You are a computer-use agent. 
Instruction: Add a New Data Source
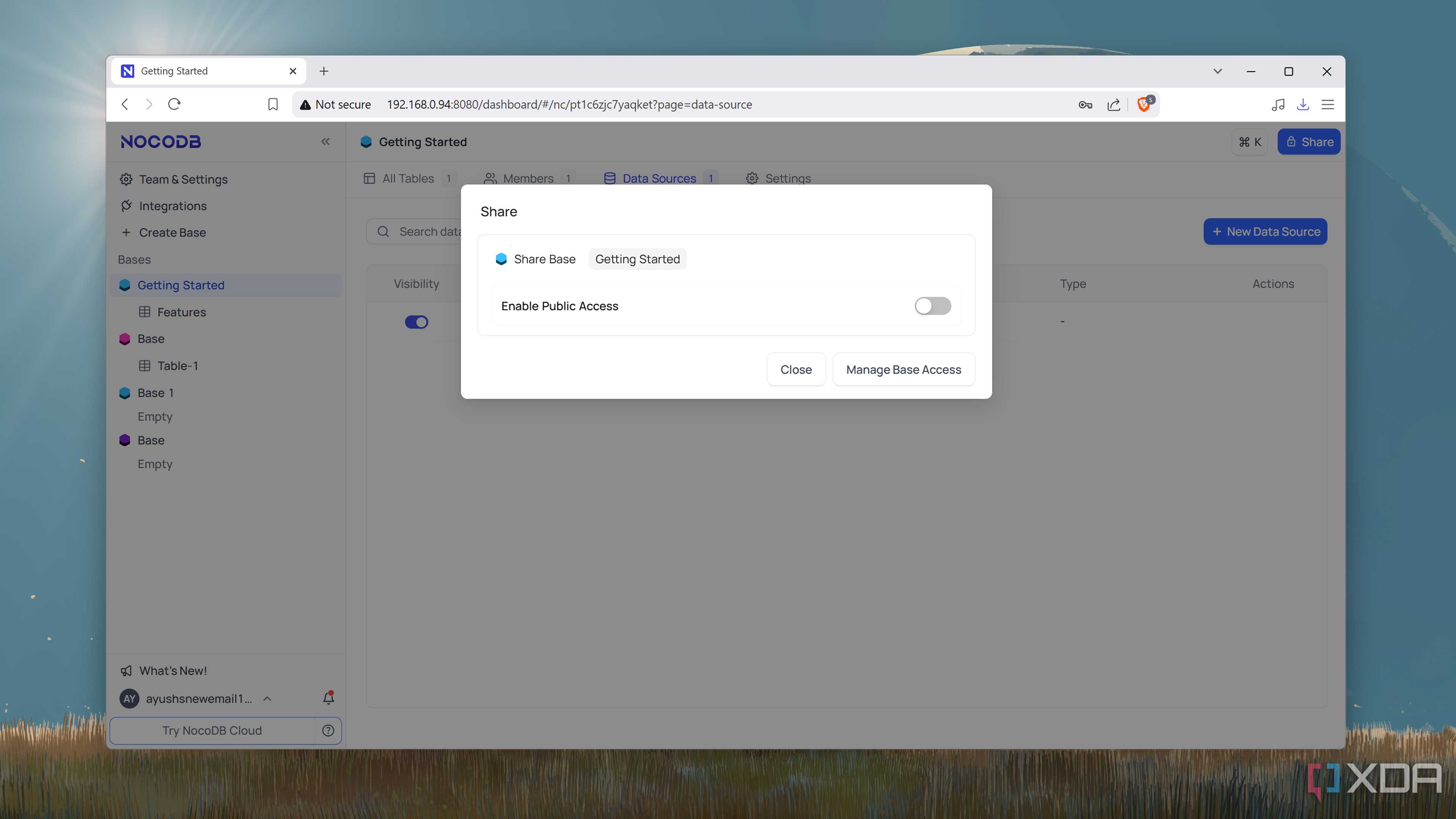point(1265,231)
